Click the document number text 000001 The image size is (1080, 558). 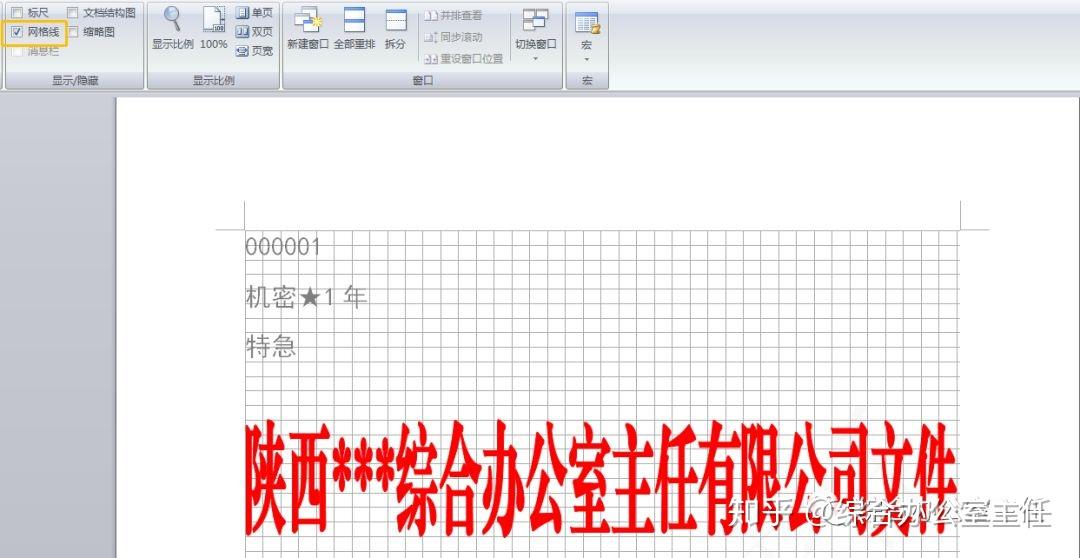[283, 247]
